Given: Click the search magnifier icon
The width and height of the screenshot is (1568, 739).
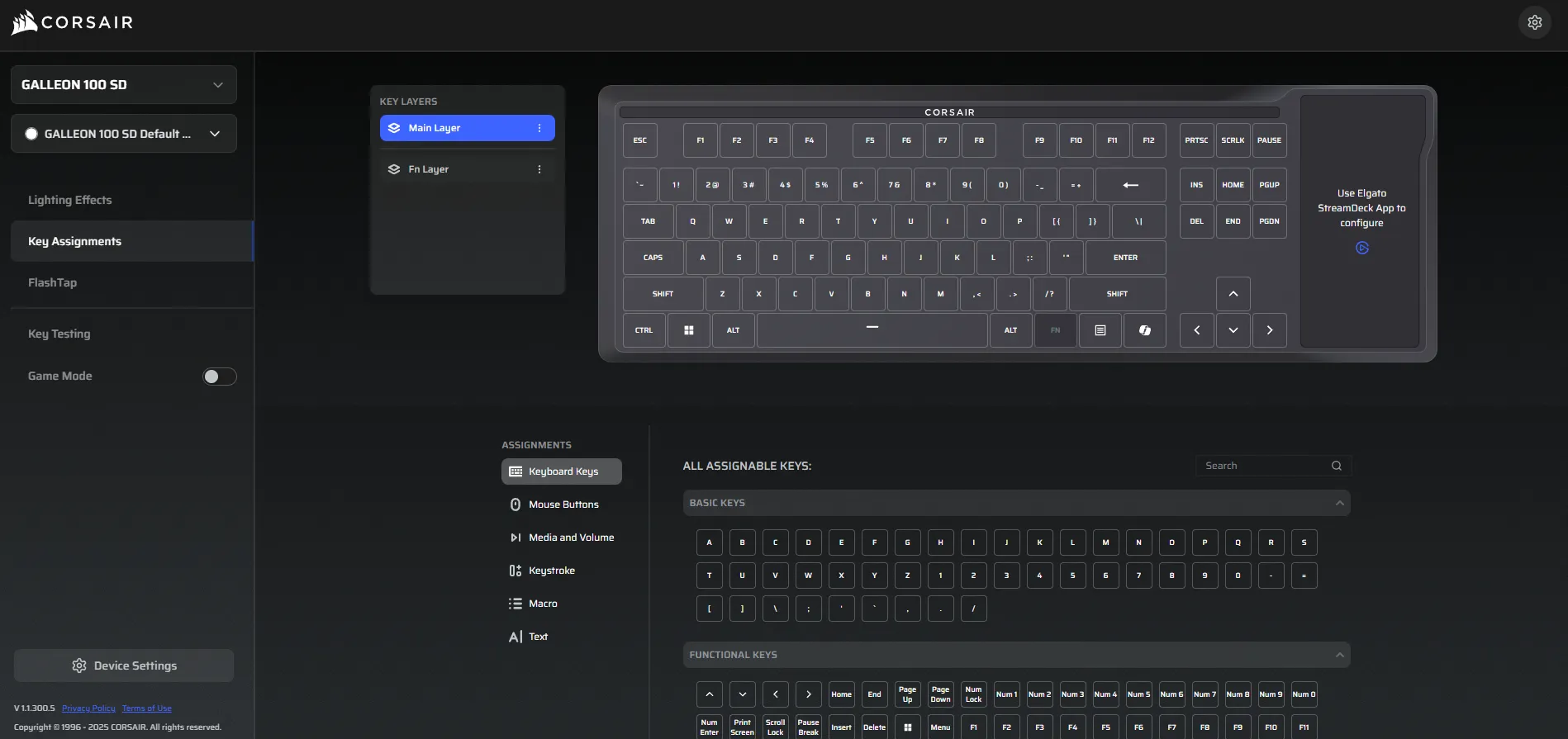Looking at the screenshot, I should tap(1336, 466).
